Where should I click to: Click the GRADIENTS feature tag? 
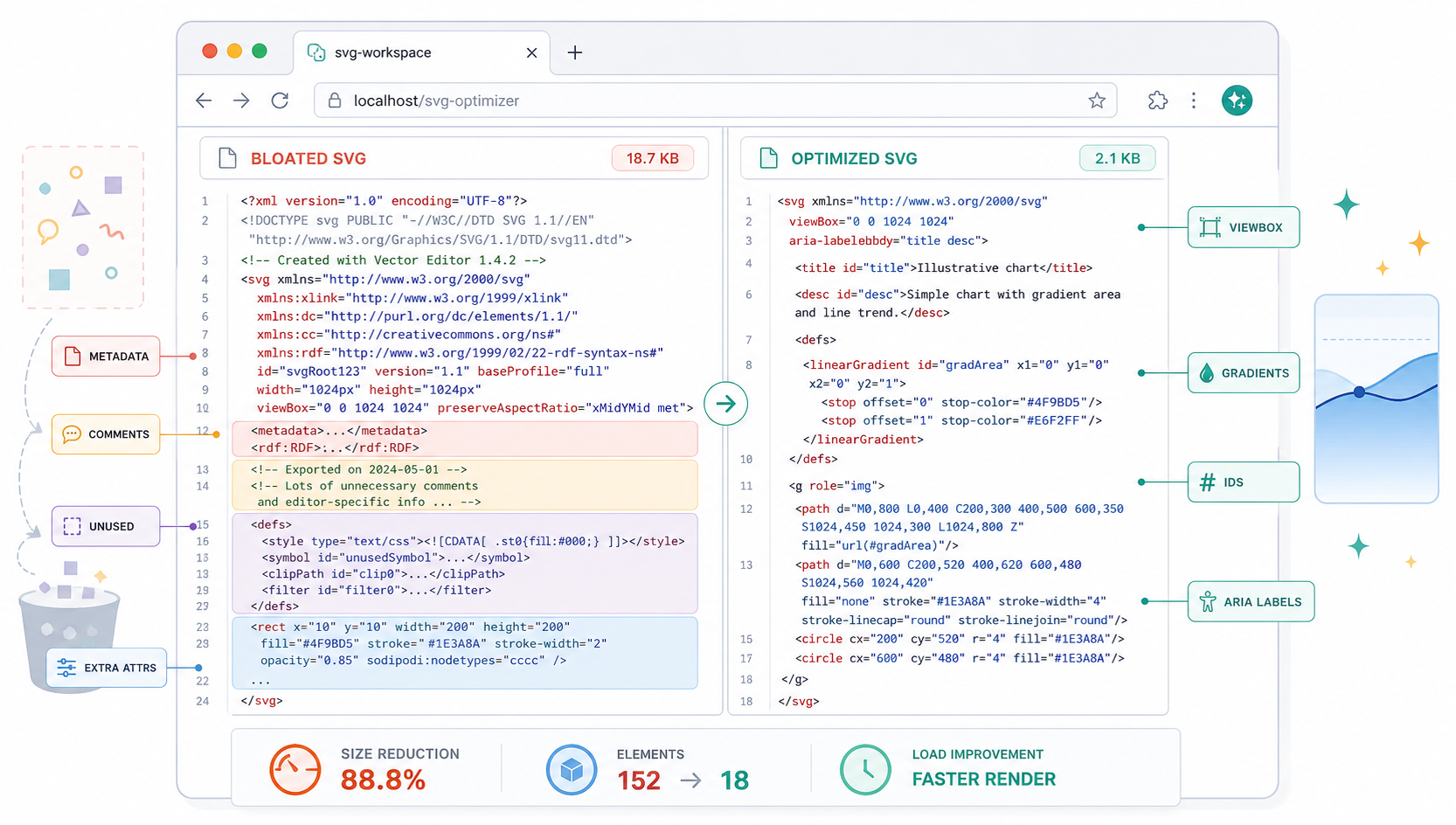[x=1244, y=373]
